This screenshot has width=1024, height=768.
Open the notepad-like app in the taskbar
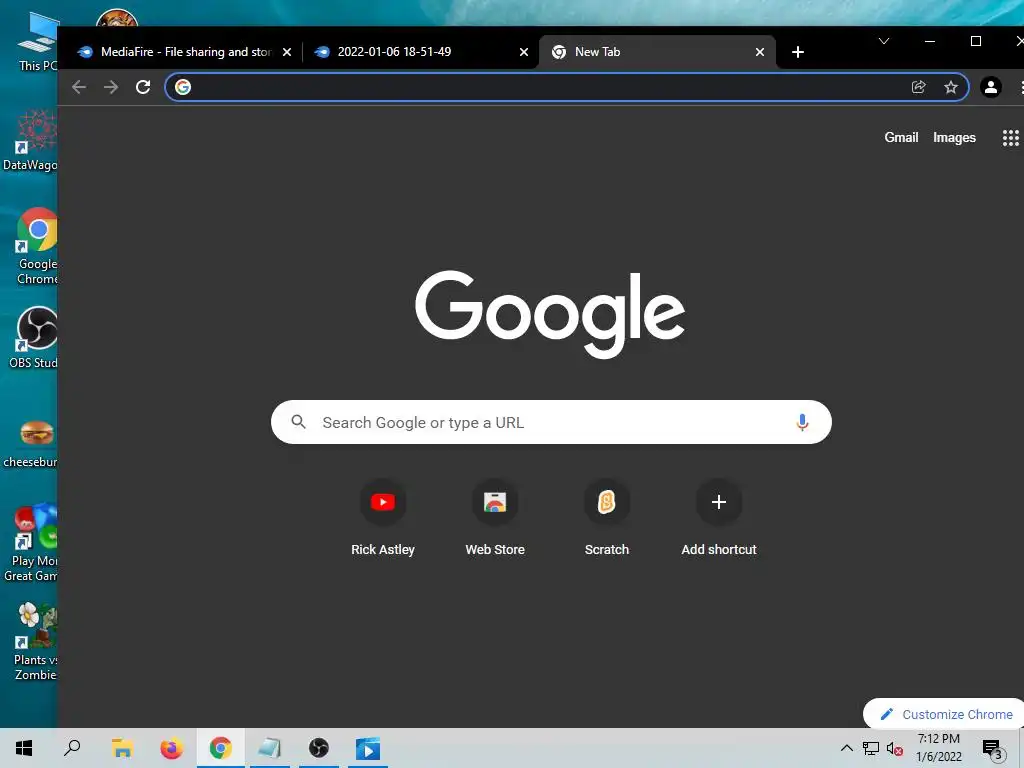(269, 748)
